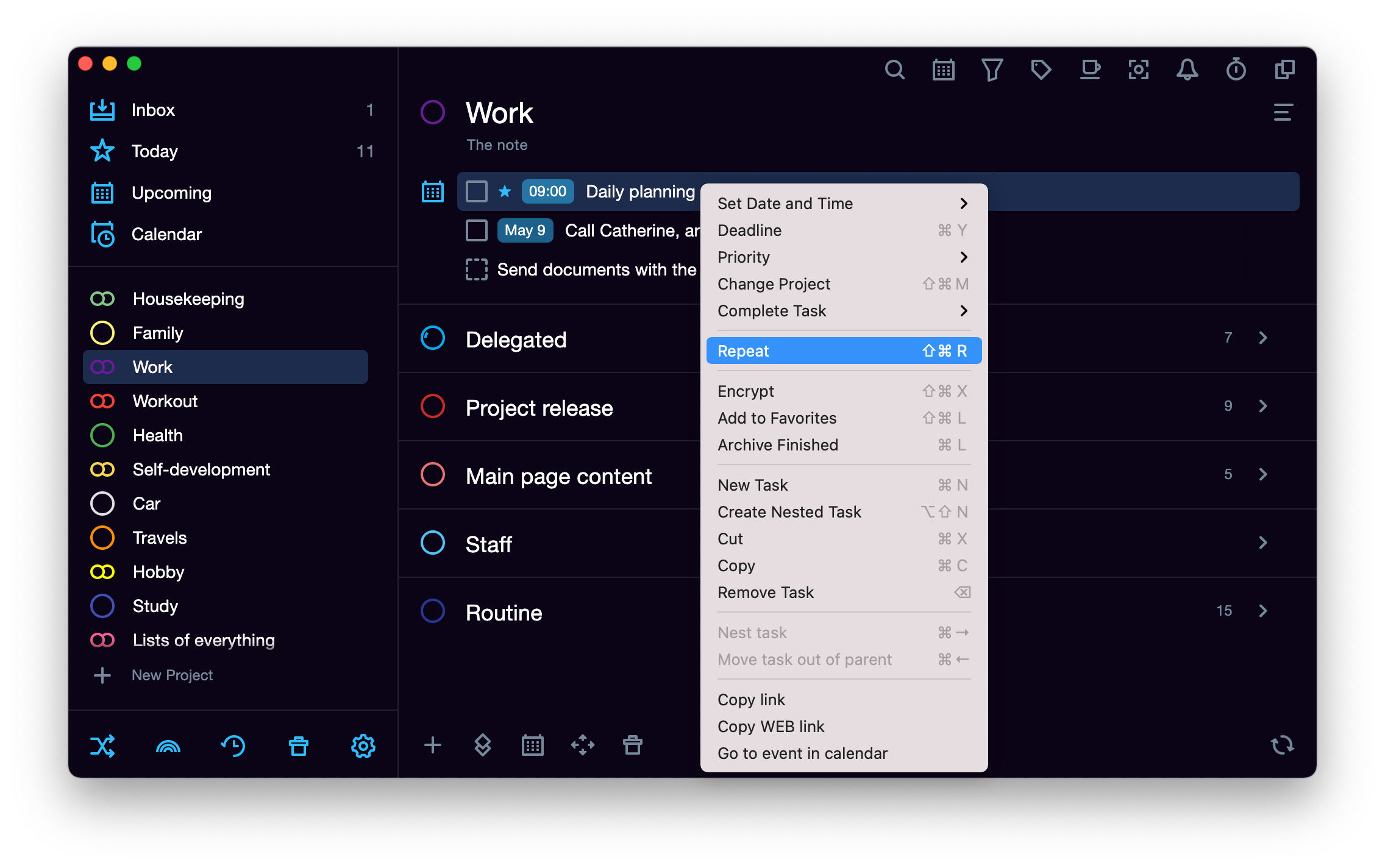This screenshot has height=868, width=1385.
Task: Click the star on Daily planning task
Action: [504, 191]
